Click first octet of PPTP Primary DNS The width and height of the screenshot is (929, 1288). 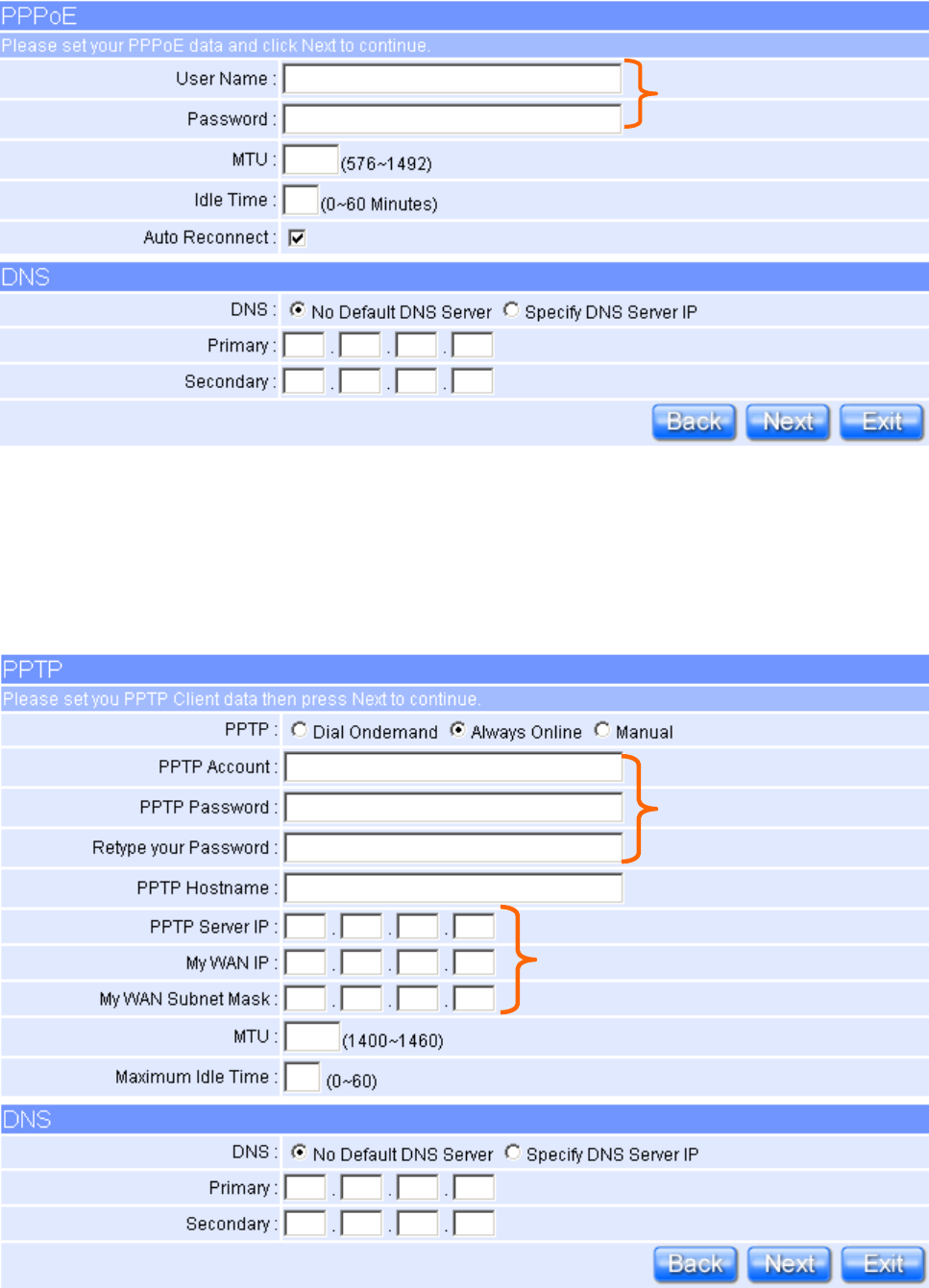[x=306, y=1188]
